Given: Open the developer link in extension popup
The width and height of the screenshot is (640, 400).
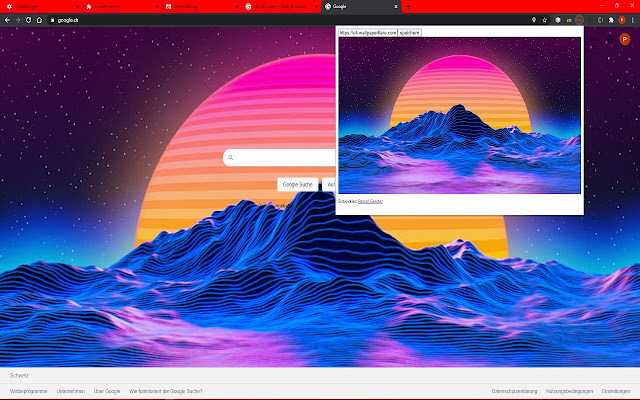Looking at the screenshot, I should tap(370, 201).
